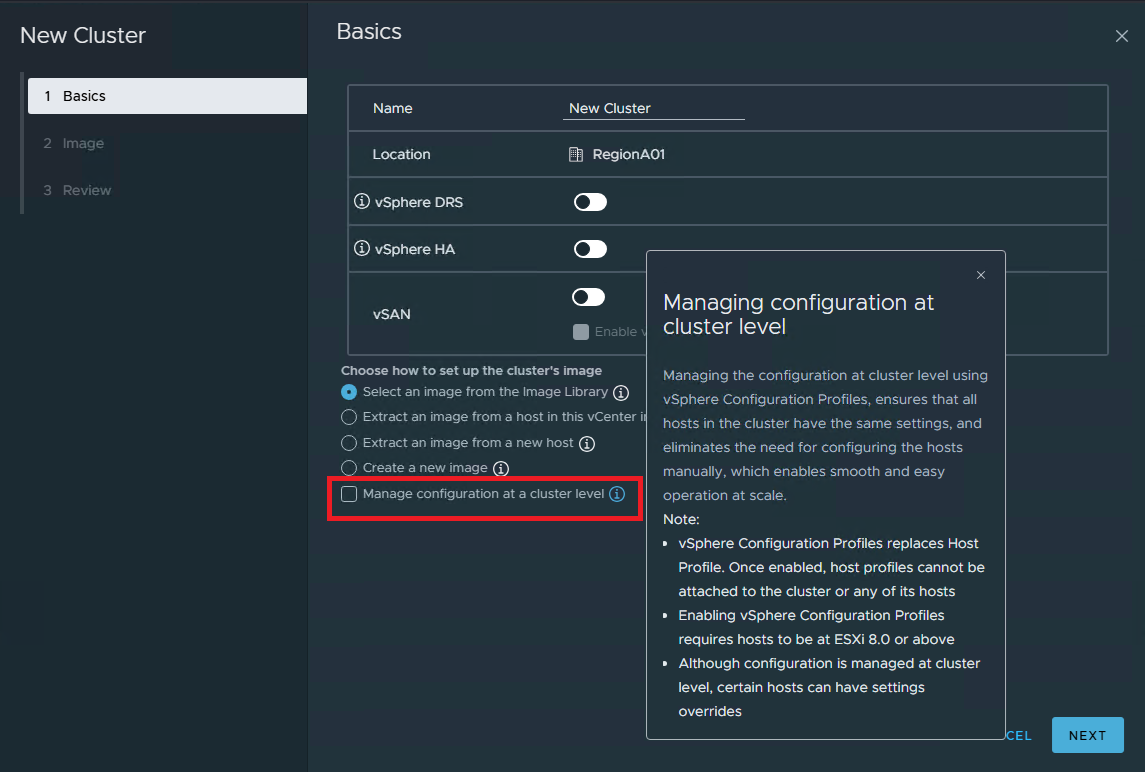Open info for Select an image from Image Library
This screenshot has height=772, width=1145.
(621, 393)
